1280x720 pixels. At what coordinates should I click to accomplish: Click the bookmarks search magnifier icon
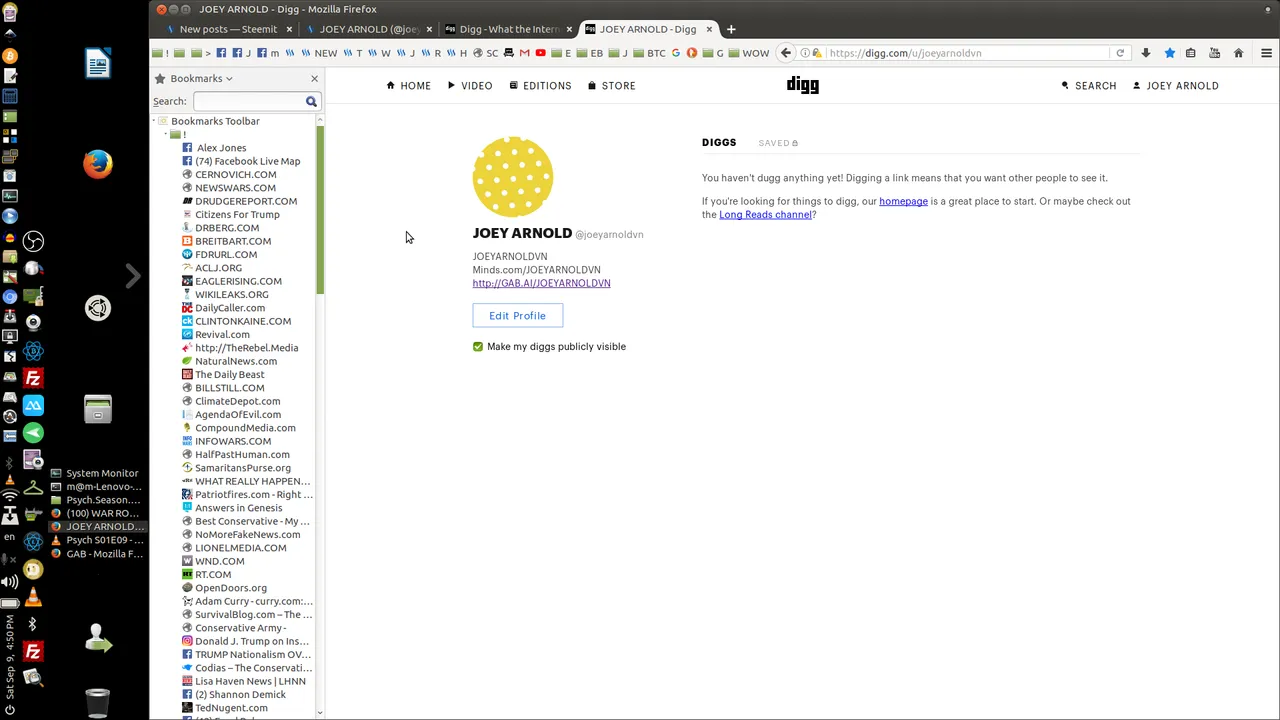(311, 101)
